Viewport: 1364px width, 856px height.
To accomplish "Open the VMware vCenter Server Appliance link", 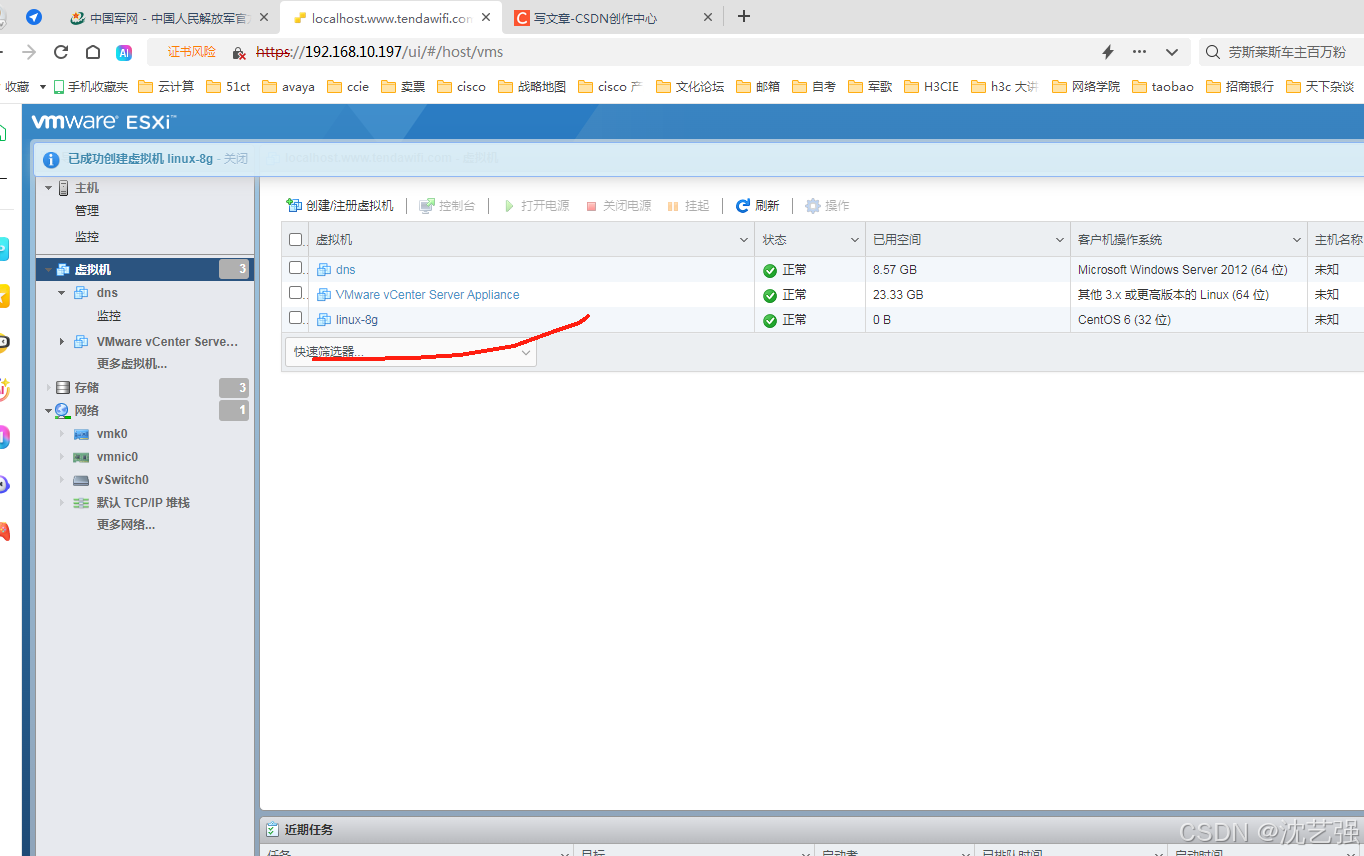I will tap(427, 295).
